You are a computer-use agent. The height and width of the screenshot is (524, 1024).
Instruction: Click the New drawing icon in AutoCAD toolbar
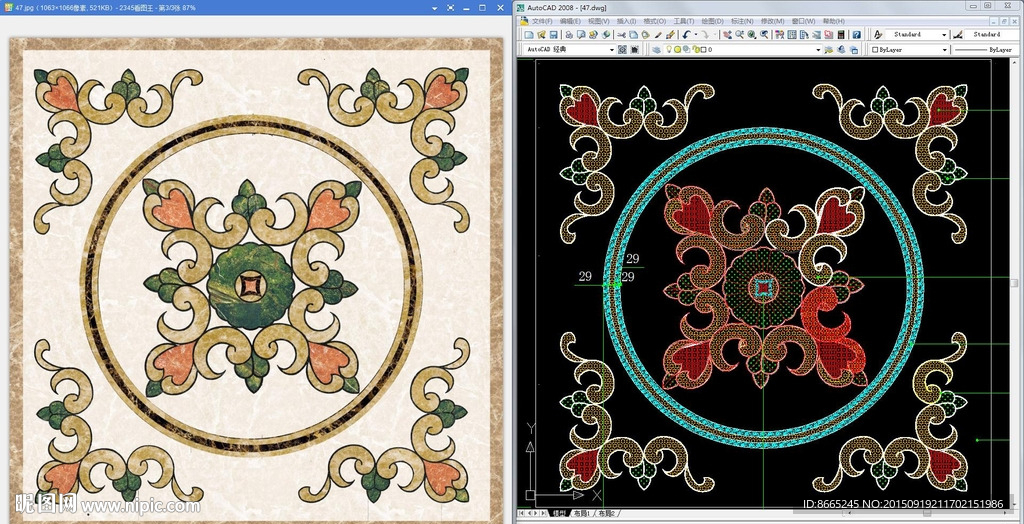pyautogui.click(x=526, y=34)
